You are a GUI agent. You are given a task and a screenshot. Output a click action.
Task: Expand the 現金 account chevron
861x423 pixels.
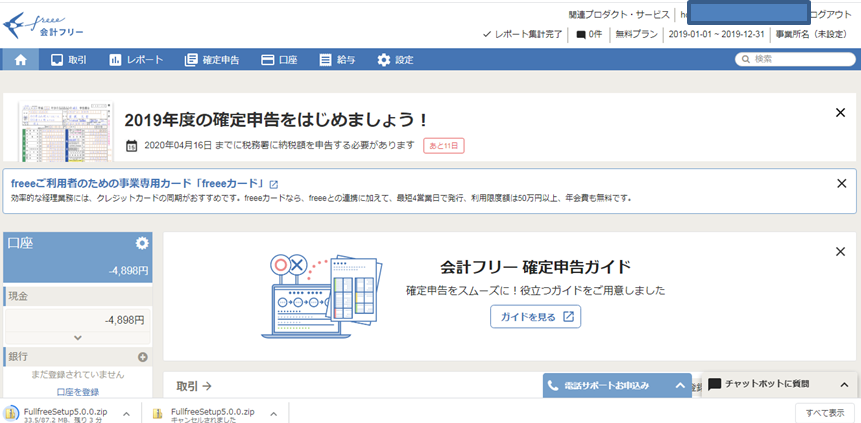coord(77,338)
